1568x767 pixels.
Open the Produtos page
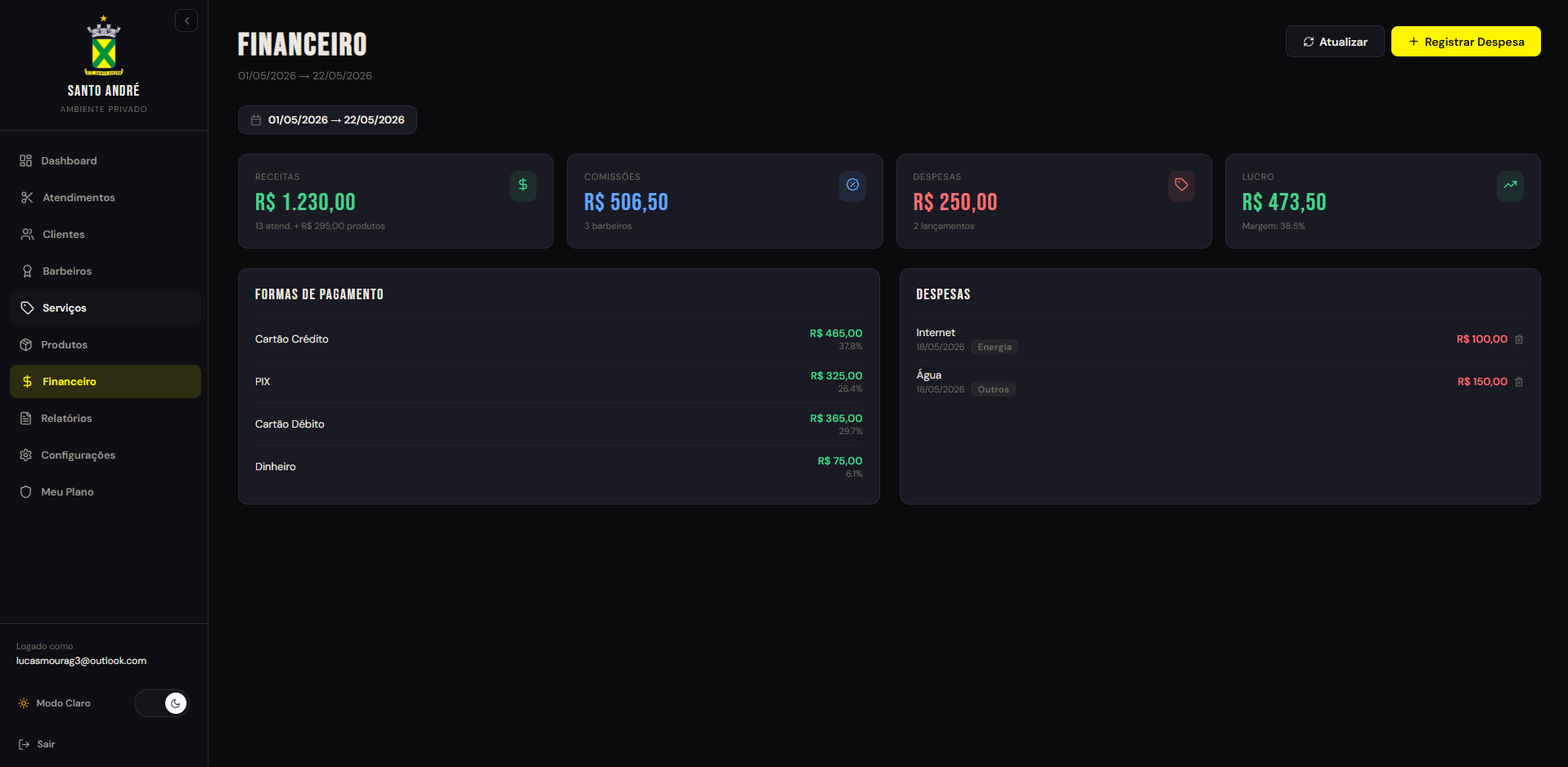106,345
